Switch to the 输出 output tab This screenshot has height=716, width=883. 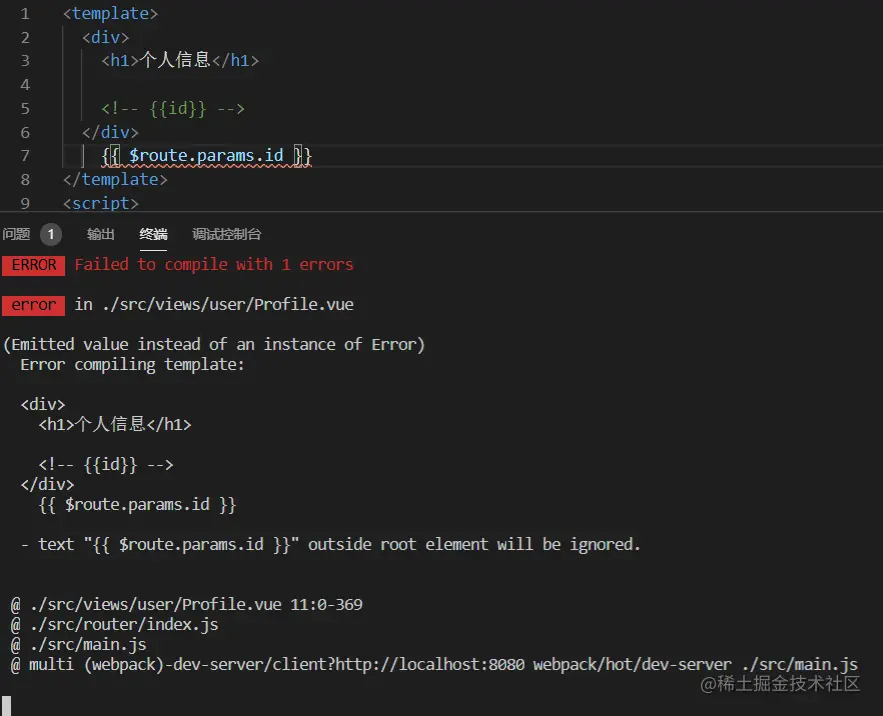(x=101, y=234)
